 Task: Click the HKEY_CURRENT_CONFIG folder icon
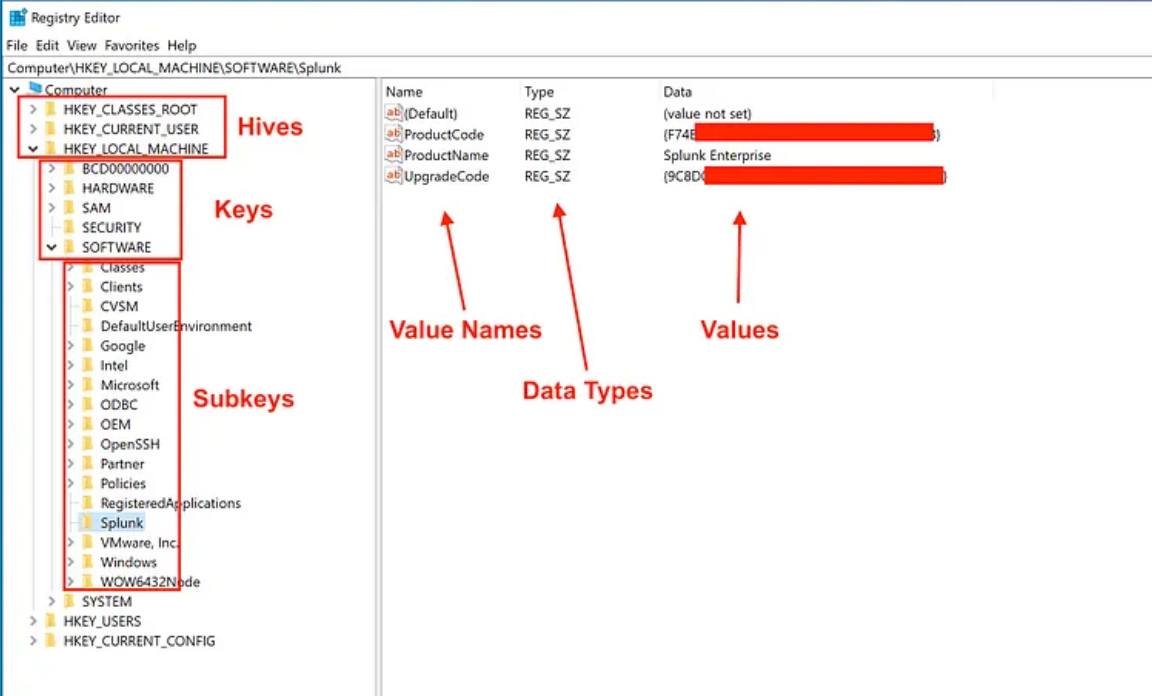(x=51, y=641)
